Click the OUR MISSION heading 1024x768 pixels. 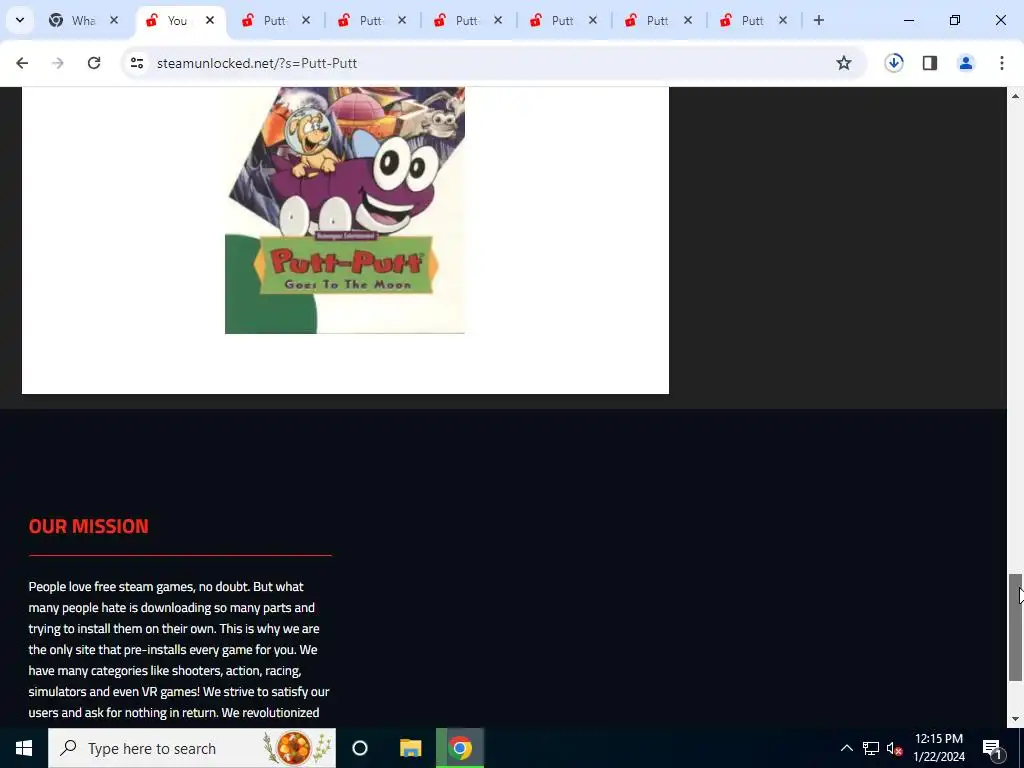pyautogui.click(x=89, y=526)
